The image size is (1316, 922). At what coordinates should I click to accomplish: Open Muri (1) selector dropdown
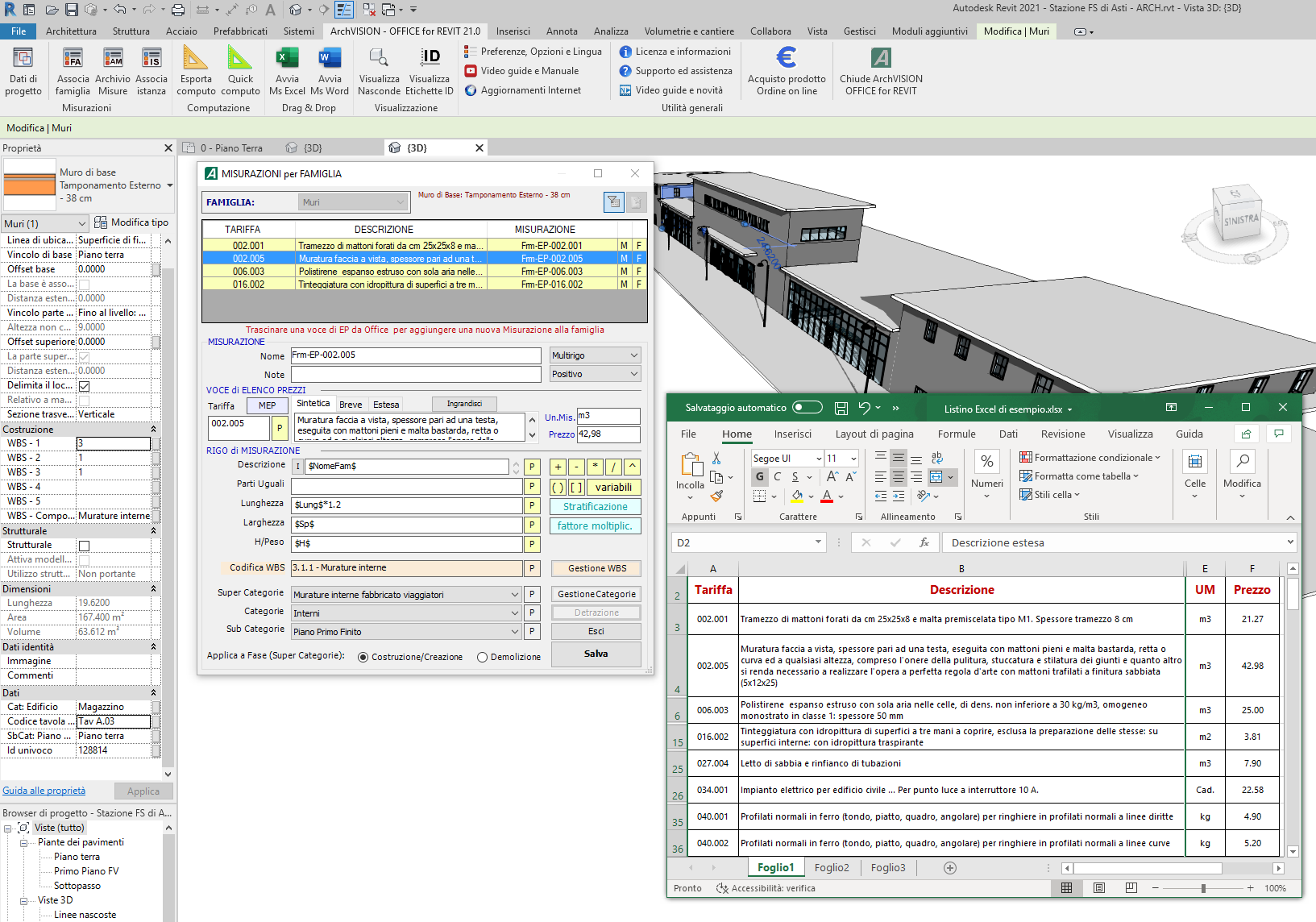pos(44,223)
